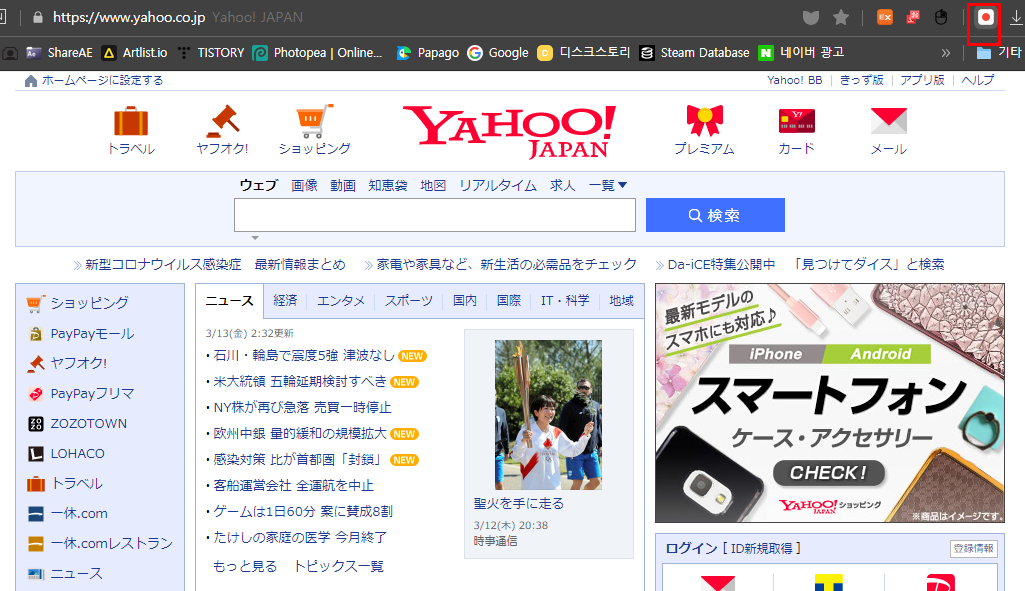Open the search suggestion arrow below search box
The image size is (1025, 591).
pos(255,238)
